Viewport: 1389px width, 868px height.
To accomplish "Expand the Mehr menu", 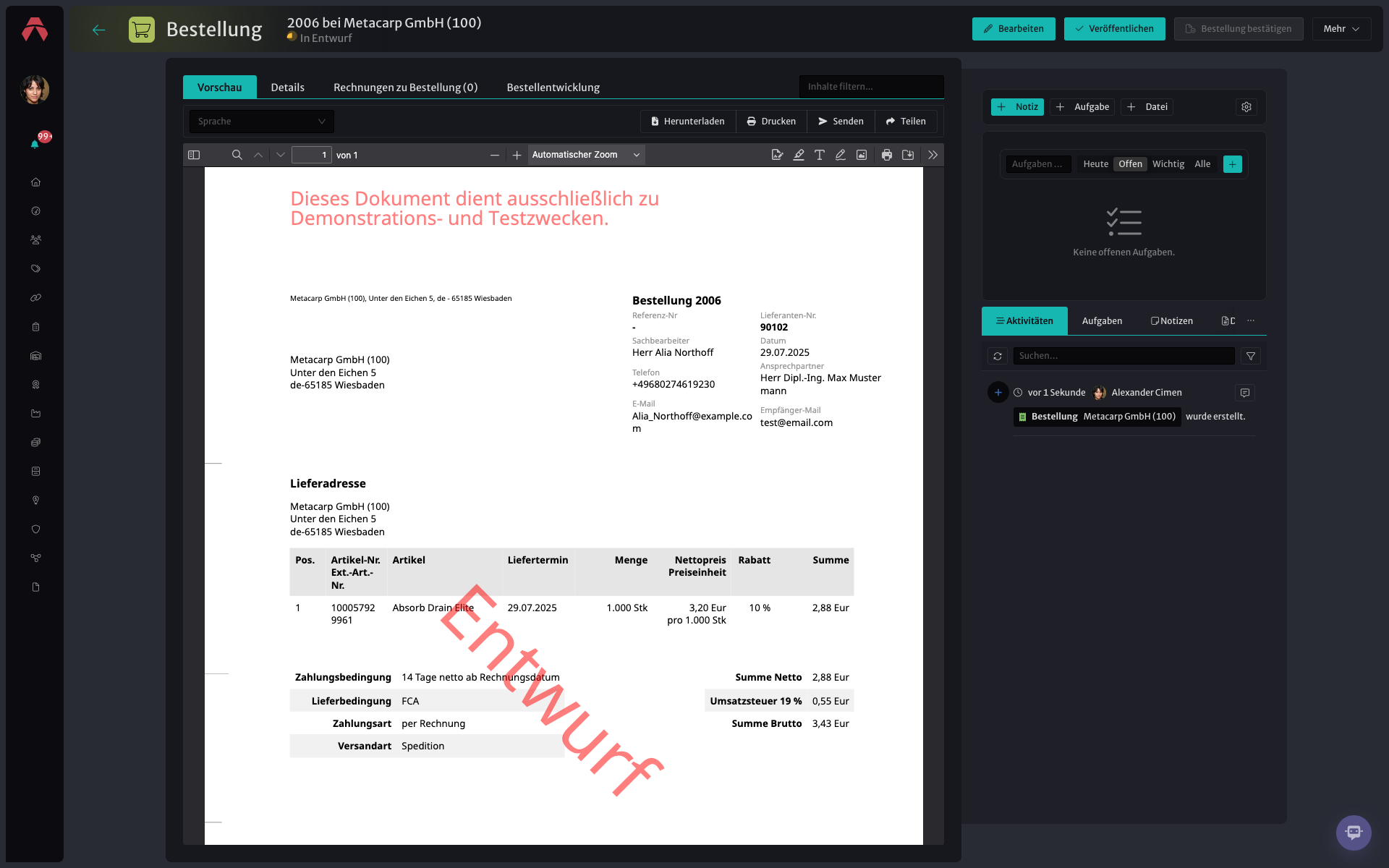I will [x=1341, y=29].
